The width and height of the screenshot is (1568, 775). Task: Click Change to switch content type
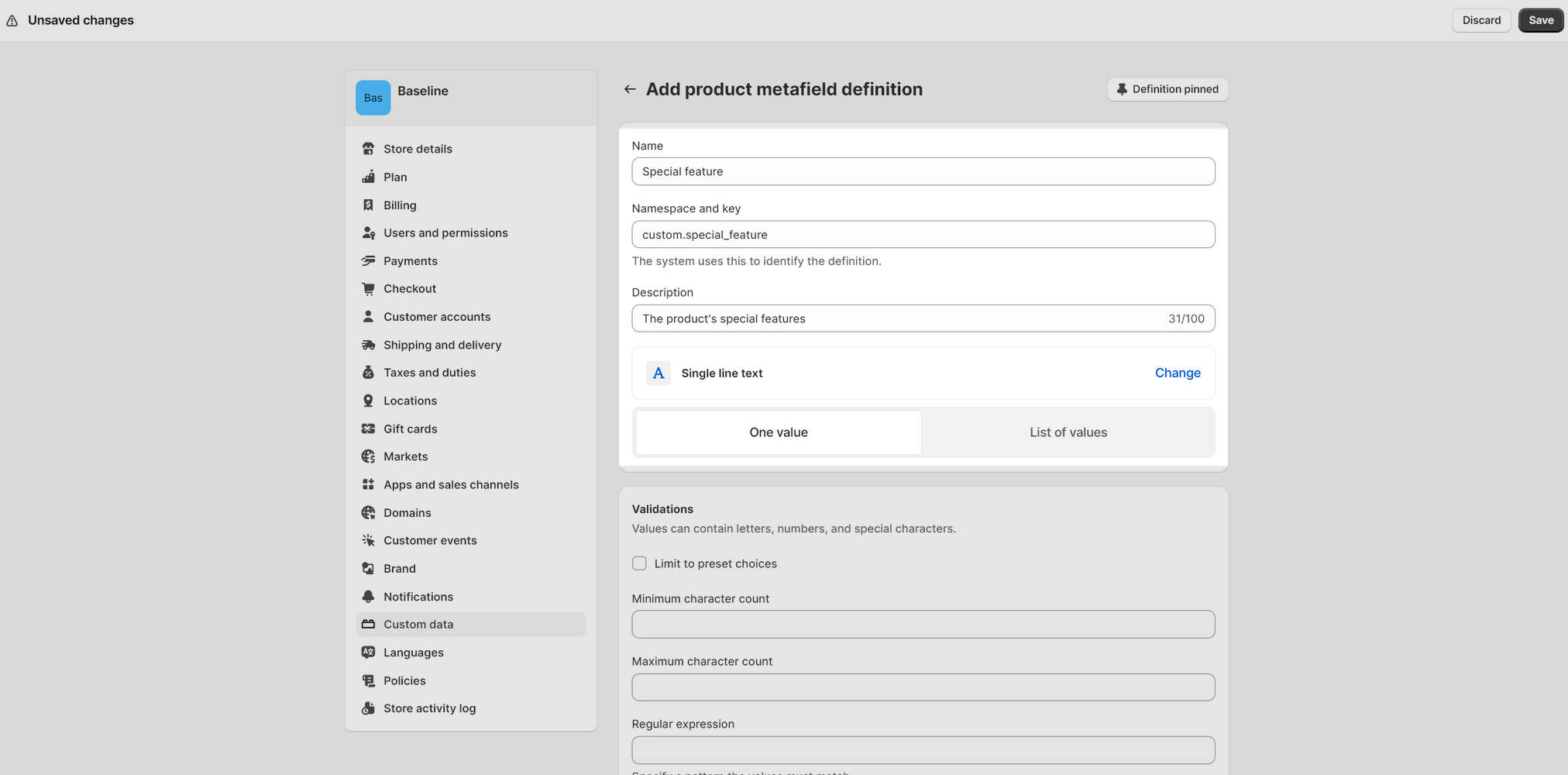1178,373
